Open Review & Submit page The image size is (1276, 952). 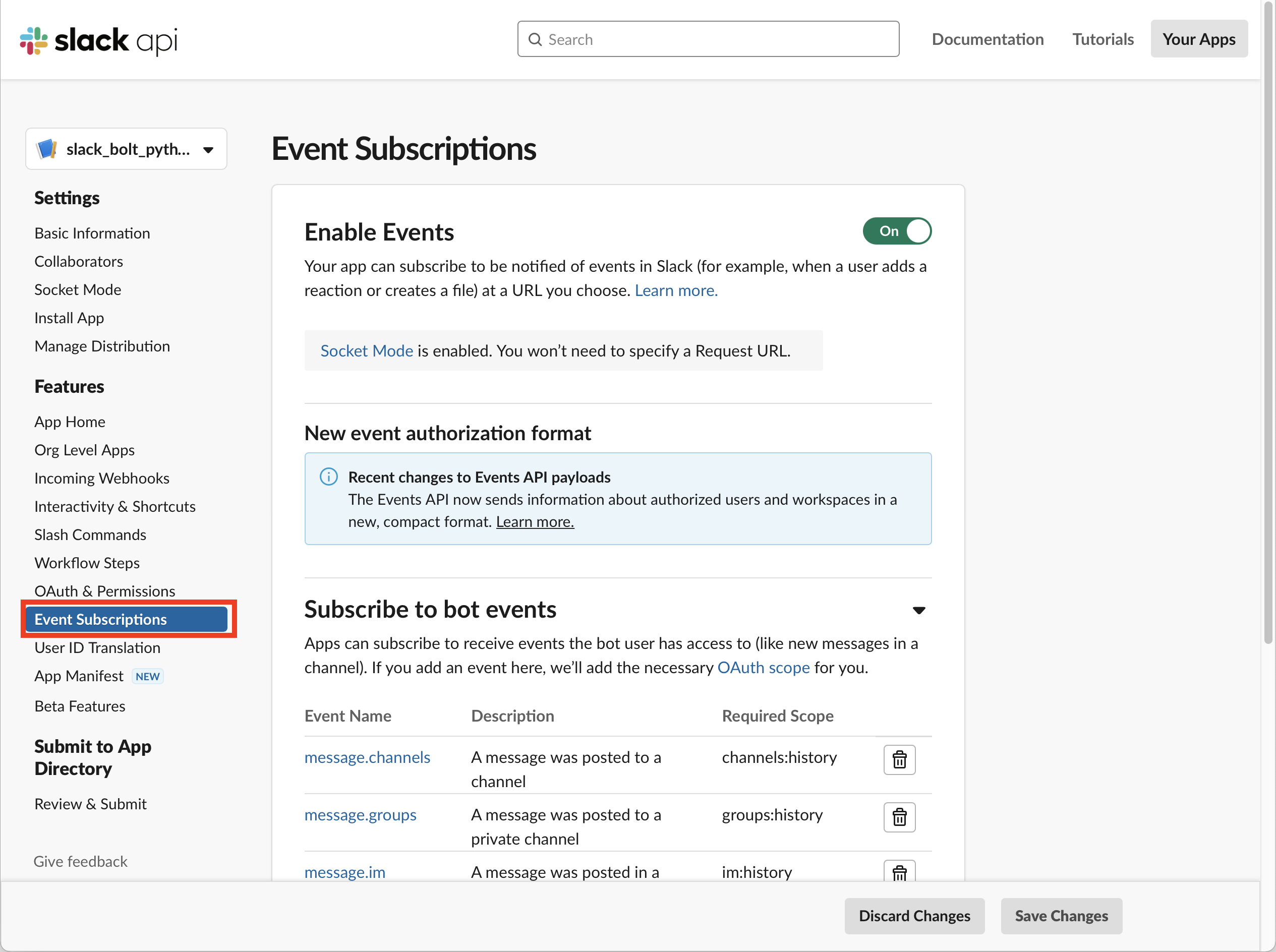coord(90,804)
